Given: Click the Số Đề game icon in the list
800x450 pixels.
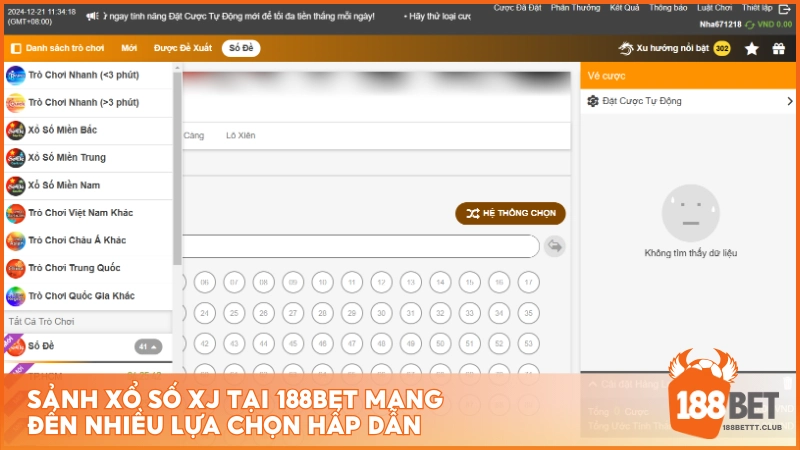Looking at the screenshot, I should [x=16, y=346].
